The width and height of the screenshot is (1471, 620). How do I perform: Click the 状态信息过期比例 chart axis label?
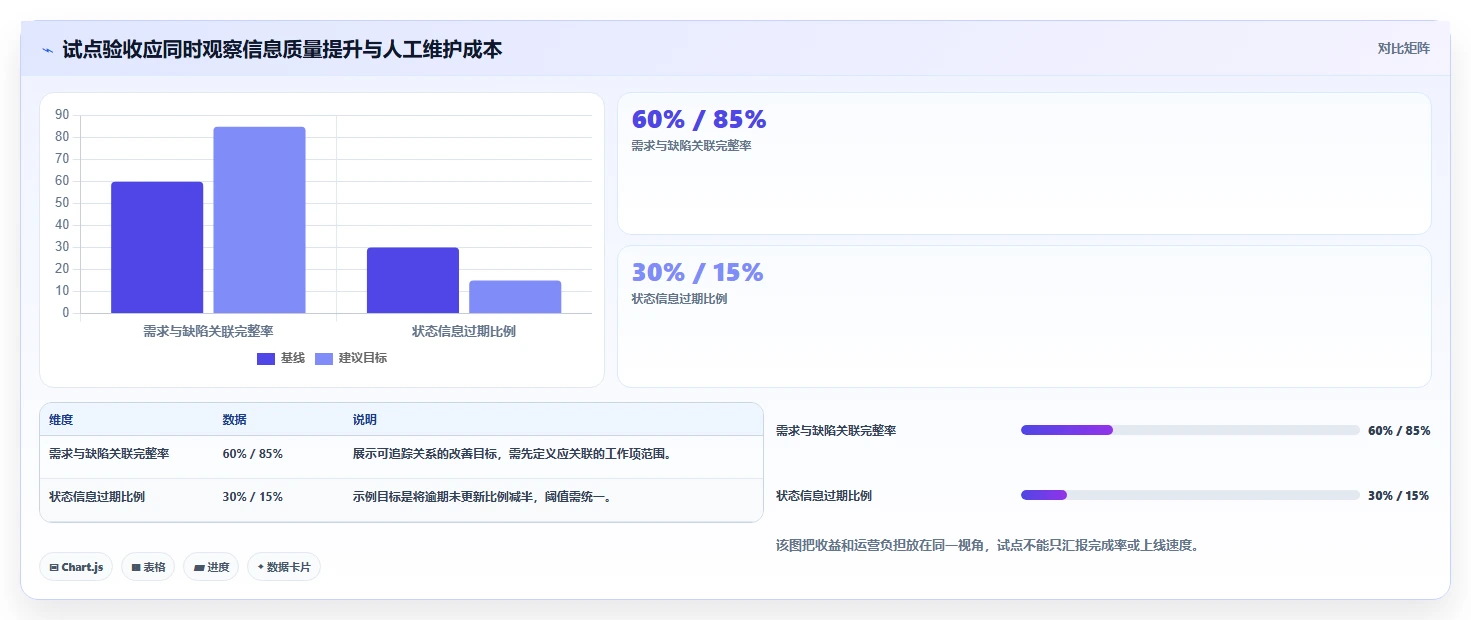[464, 331]
